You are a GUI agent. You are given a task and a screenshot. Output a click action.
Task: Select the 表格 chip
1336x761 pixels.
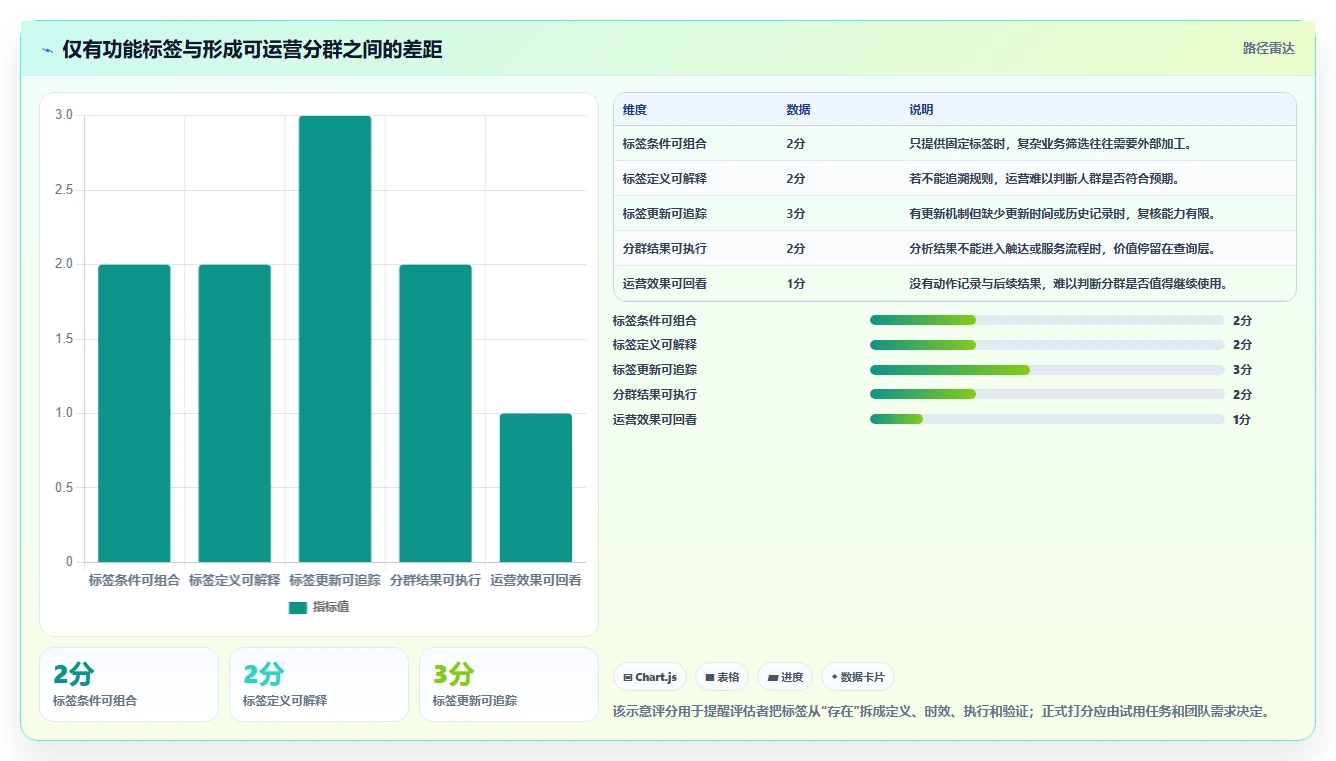click(x=722, y=677)
